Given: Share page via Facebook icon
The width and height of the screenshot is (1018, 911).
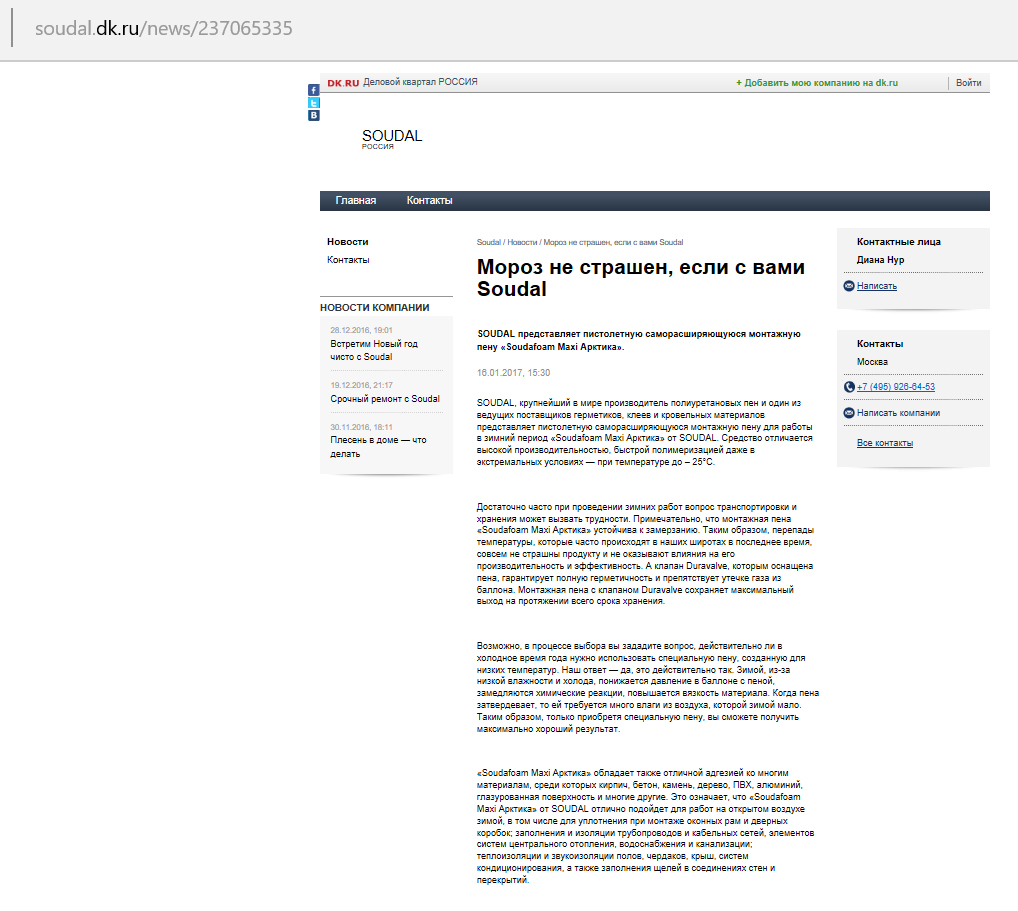Looking at the screenshot, I should coord(314,90).
